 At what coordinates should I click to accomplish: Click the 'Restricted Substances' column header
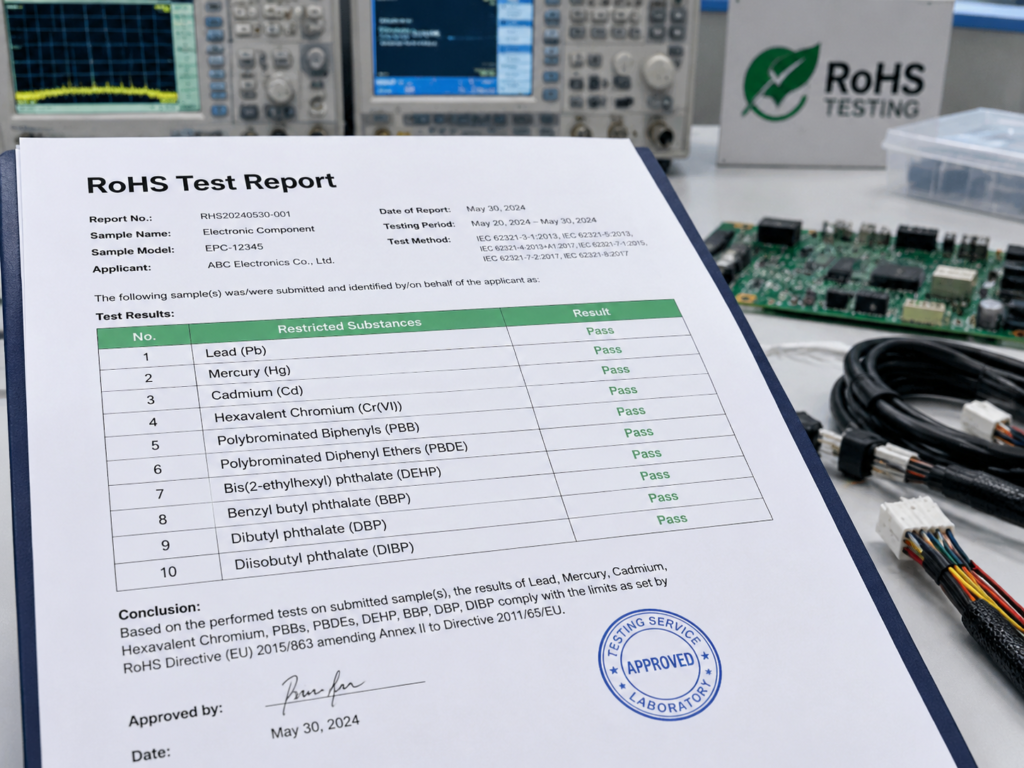pyautogui.click(x=349, y=325)
